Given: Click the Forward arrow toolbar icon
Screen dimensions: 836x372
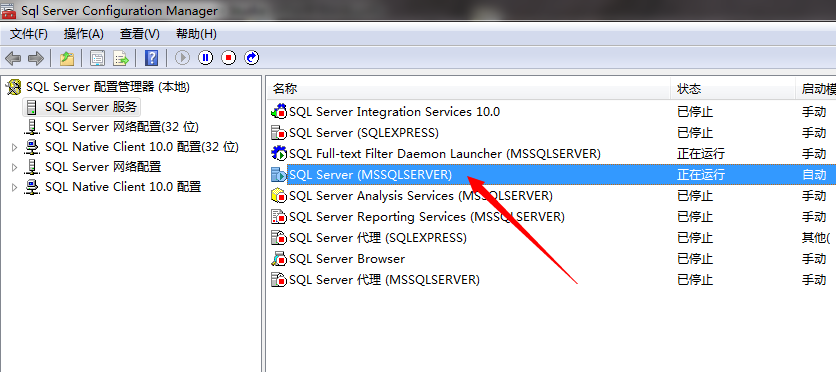Looking at the screenshot, I should (36, 58).
